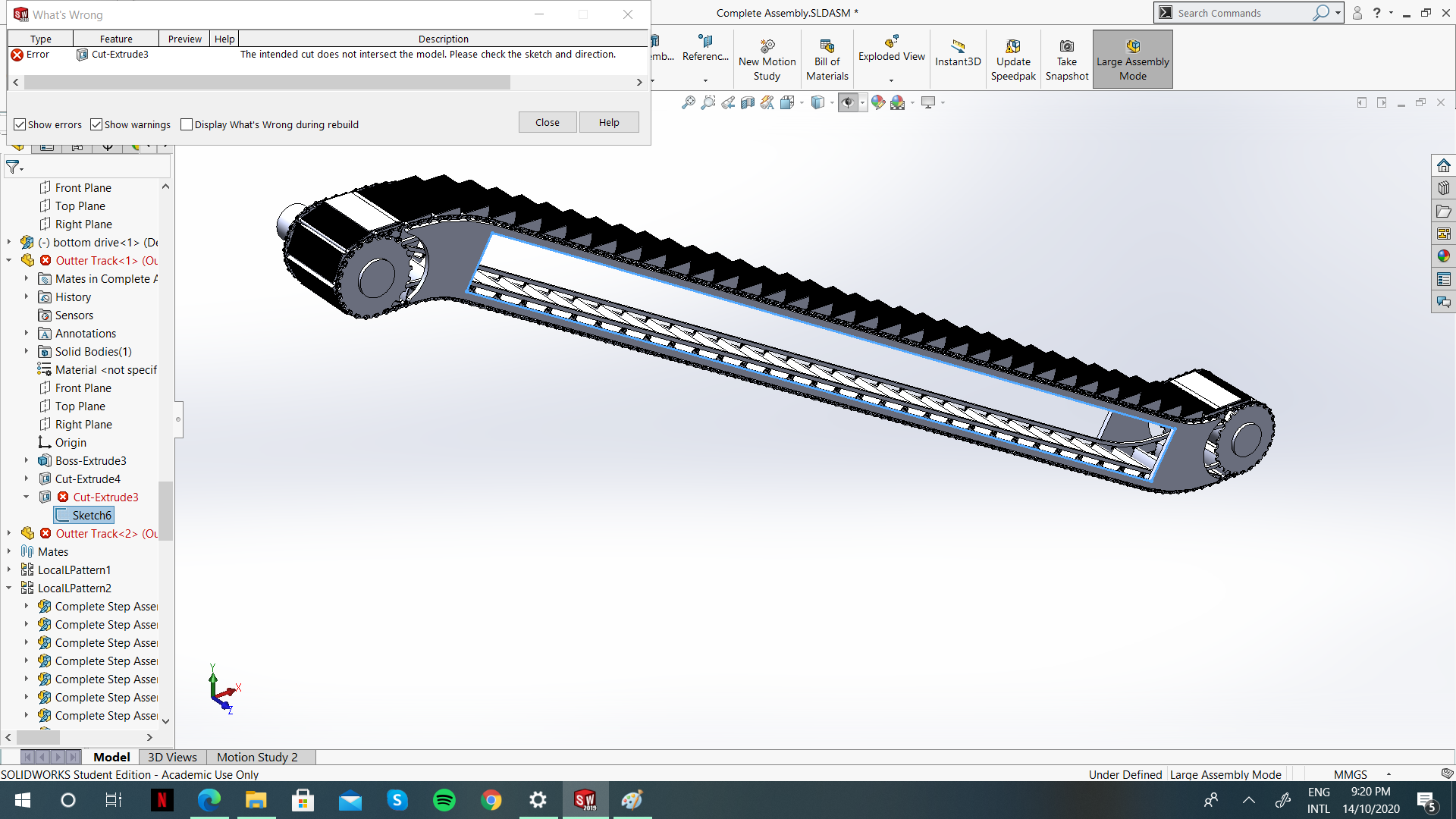Viewport: 1456px width, 819px height.
Task: Click Edit Appearance color ball icon
Action: [x=877, y=102]
